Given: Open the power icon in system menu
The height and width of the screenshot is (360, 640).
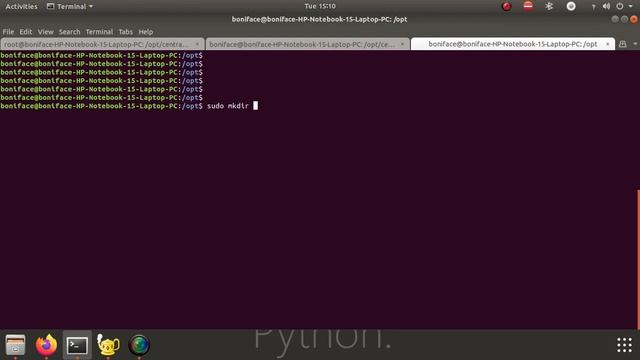Looking at the screenshot, I should pos(620,6).
